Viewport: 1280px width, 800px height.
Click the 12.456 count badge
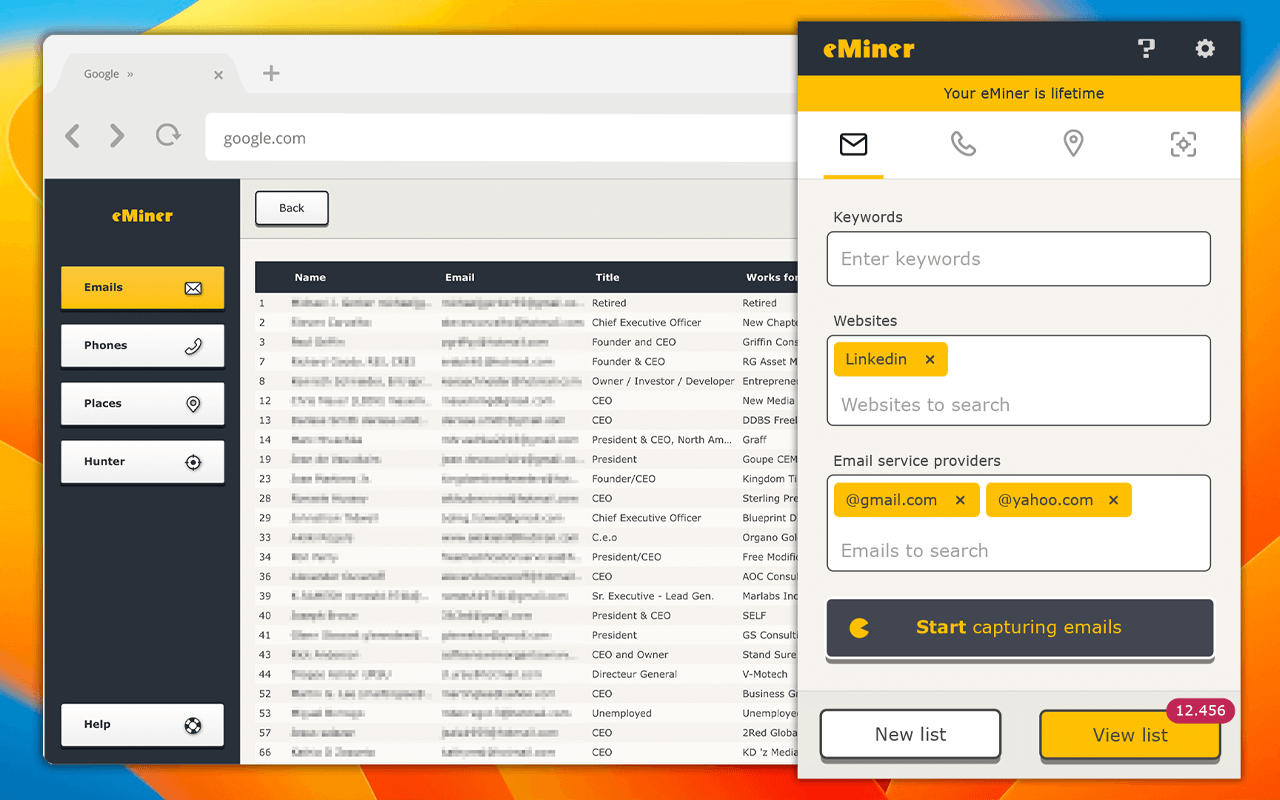[1200, 711]
